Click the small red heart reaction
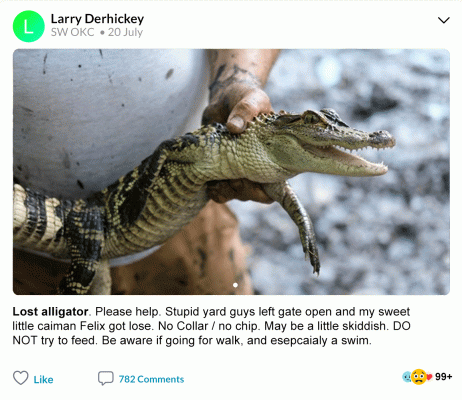The height and width of the screenshot is (400, 462). click(x=429, y=377)
